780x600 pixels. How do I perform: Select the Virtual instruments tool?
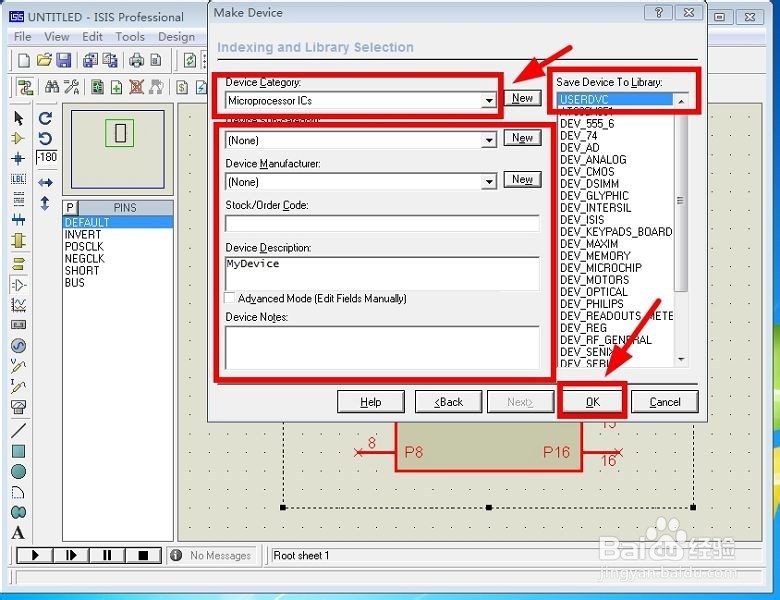coord(18,406)
